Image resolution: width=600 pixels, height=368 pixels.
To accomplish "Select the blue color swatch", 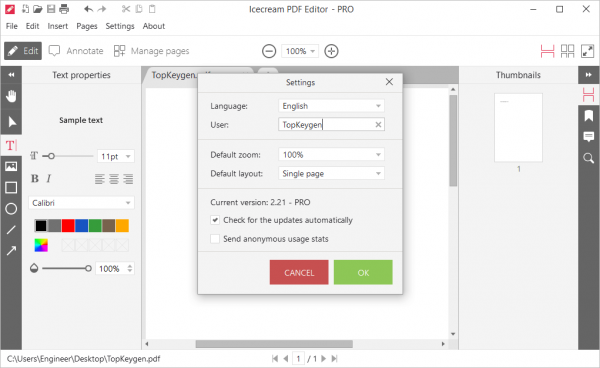I will click(82, 226).
